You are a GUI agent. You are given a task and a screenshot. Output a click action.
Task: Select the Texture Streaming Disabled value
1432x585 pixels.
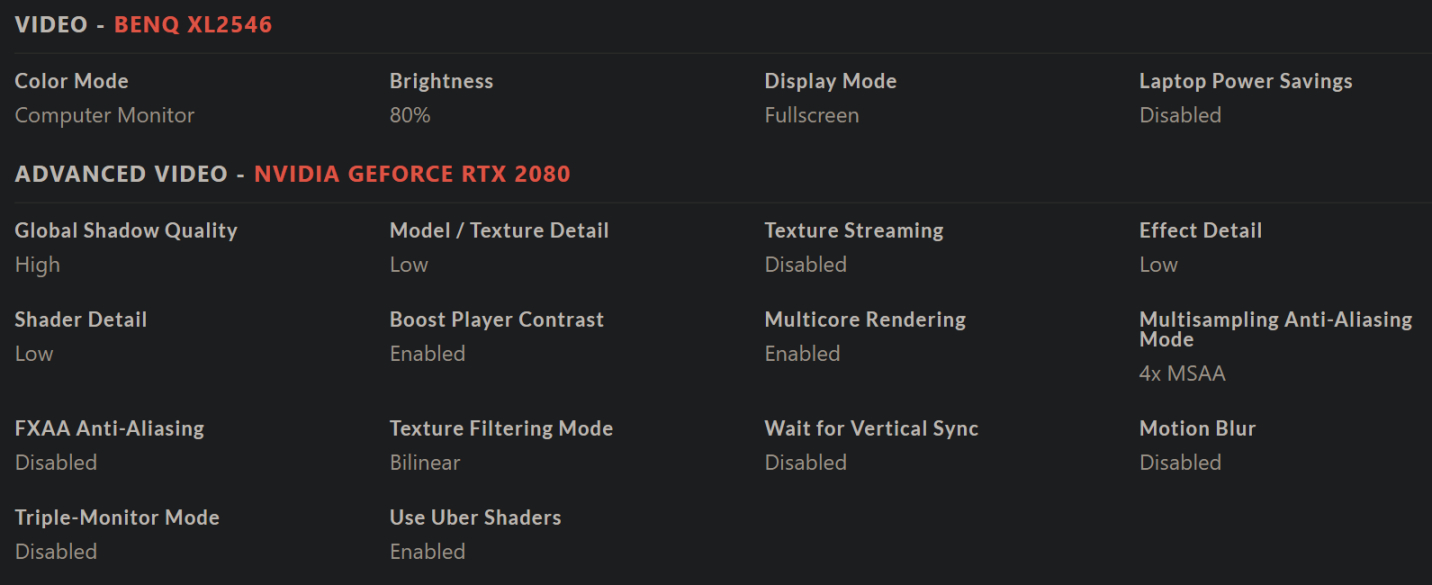(806, 264)
